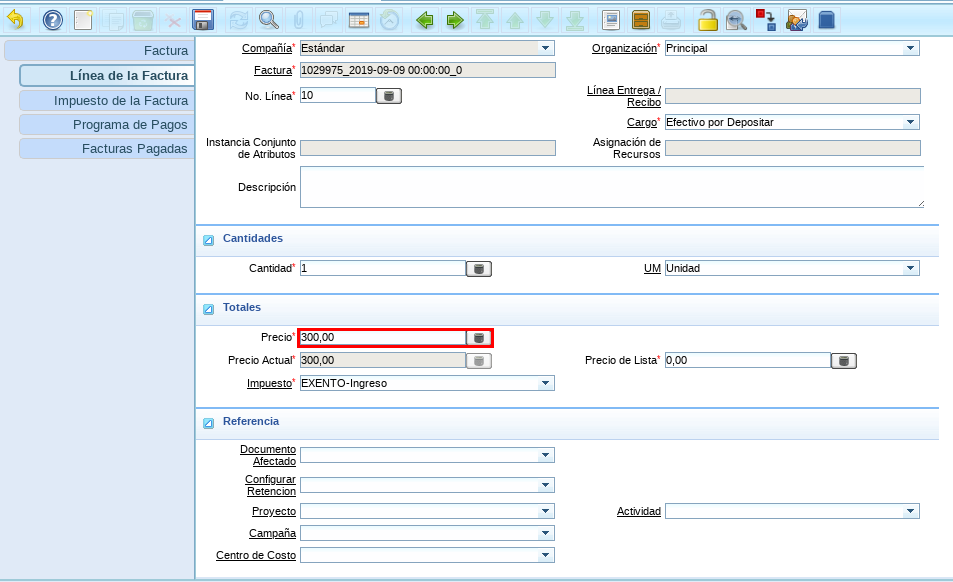Click the undo arrow toolbar icon
Viewport: 953px width, 582px height.
(16, 20)
